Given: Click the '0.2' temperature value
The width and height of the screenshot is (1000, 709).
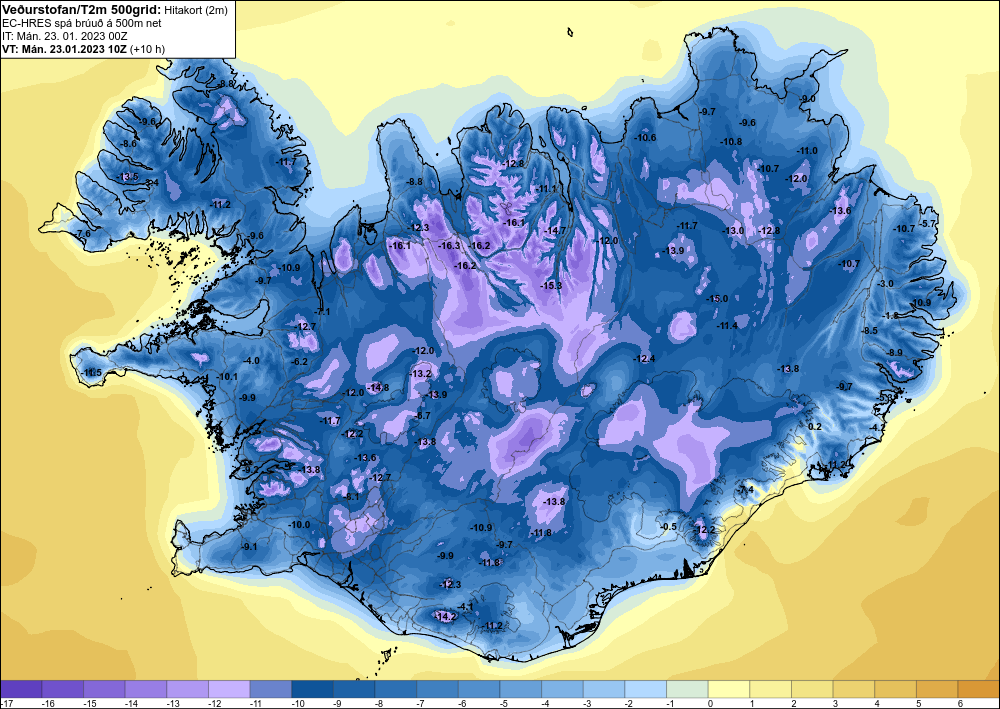Looking at the screenshot, I should pos(815,427).
